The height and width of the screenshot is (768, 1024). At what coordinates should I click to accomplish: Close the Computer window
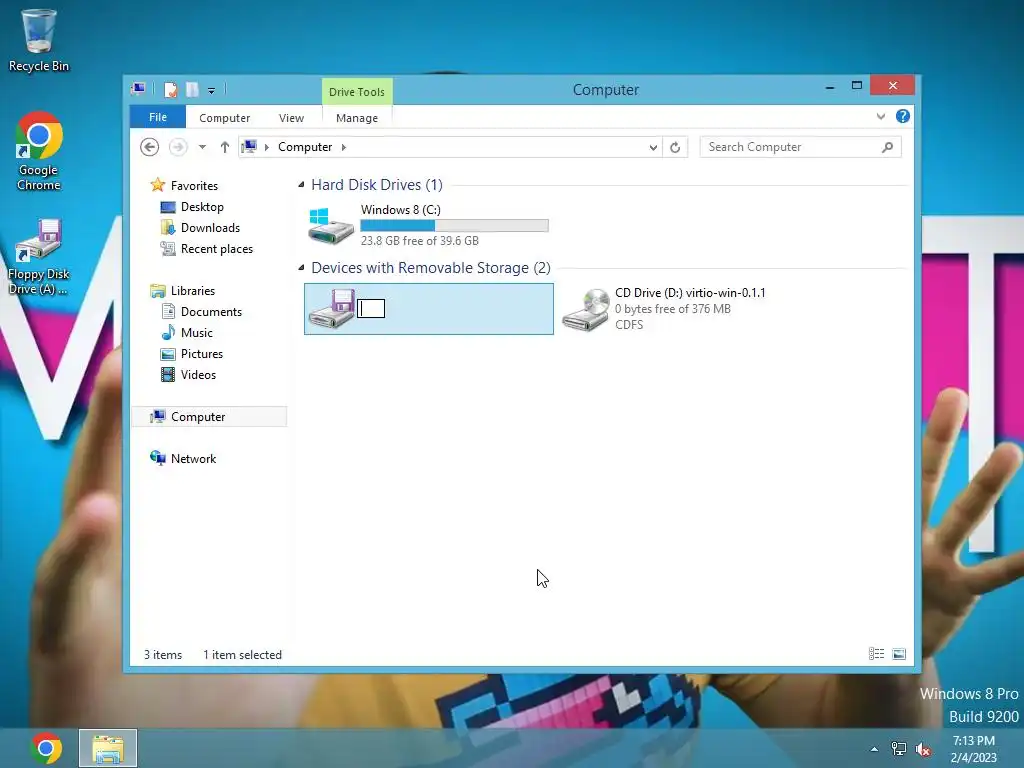pyautogui.click(x=893, y=86)
